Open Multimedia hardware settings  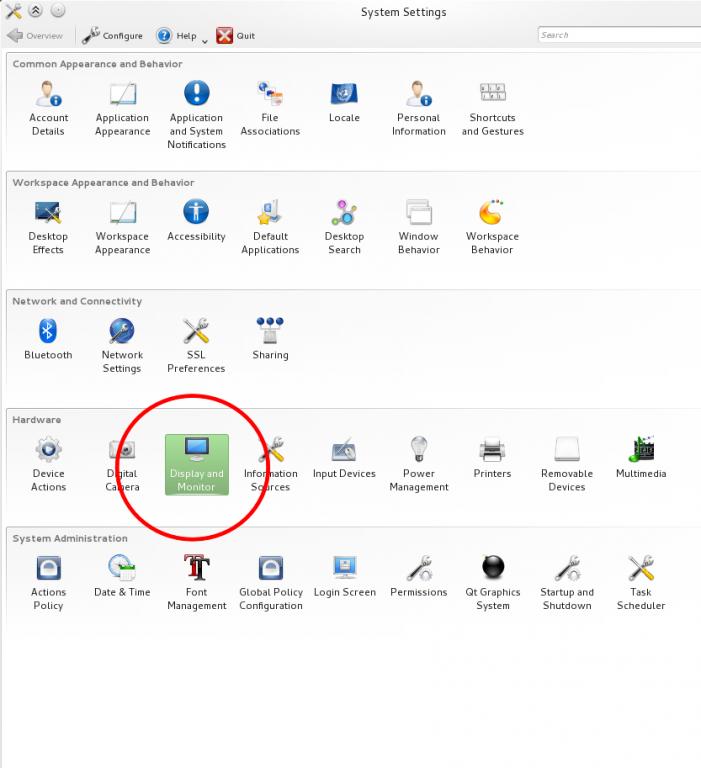(641, 456)
